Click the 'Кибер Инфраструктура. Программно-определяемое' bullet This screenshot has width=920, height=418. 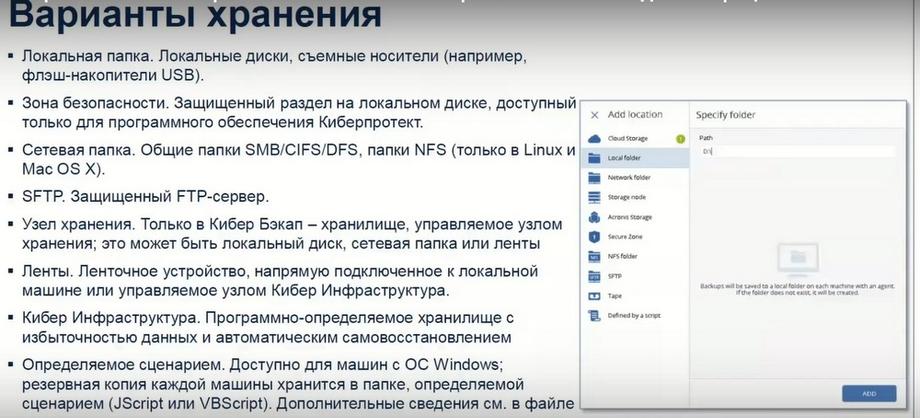tap(268, 328)
